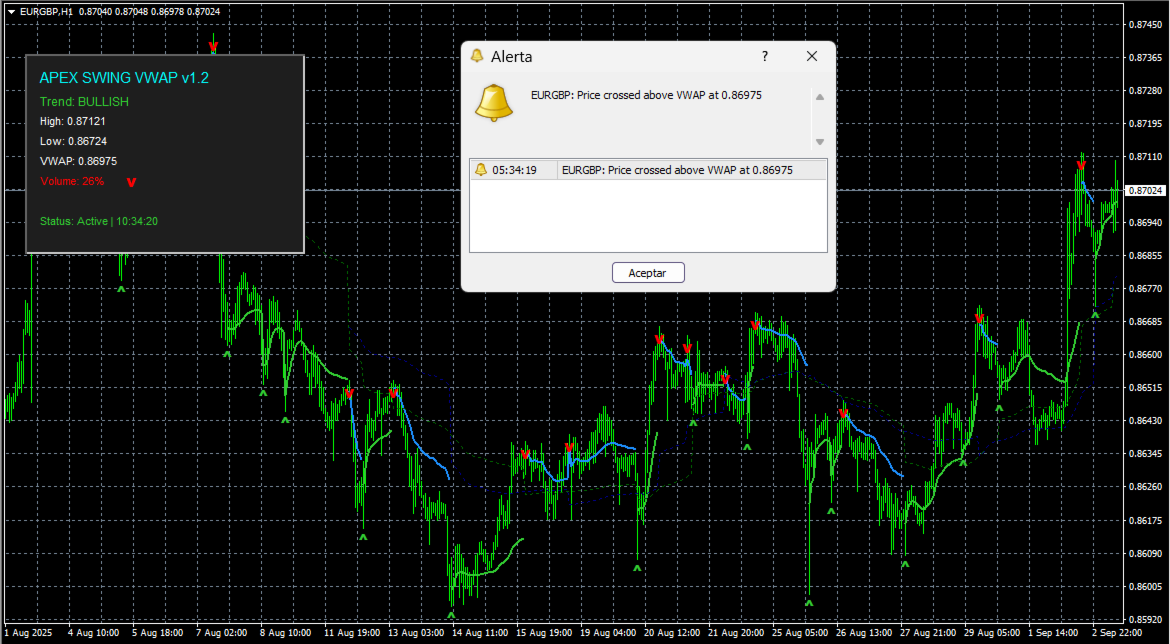Image resolution: width=1170 pixels, height=644 pixels.
Task: Click the EURGBP,H1 chart title text
Action: pyautogui.click(x=46, y=12)
